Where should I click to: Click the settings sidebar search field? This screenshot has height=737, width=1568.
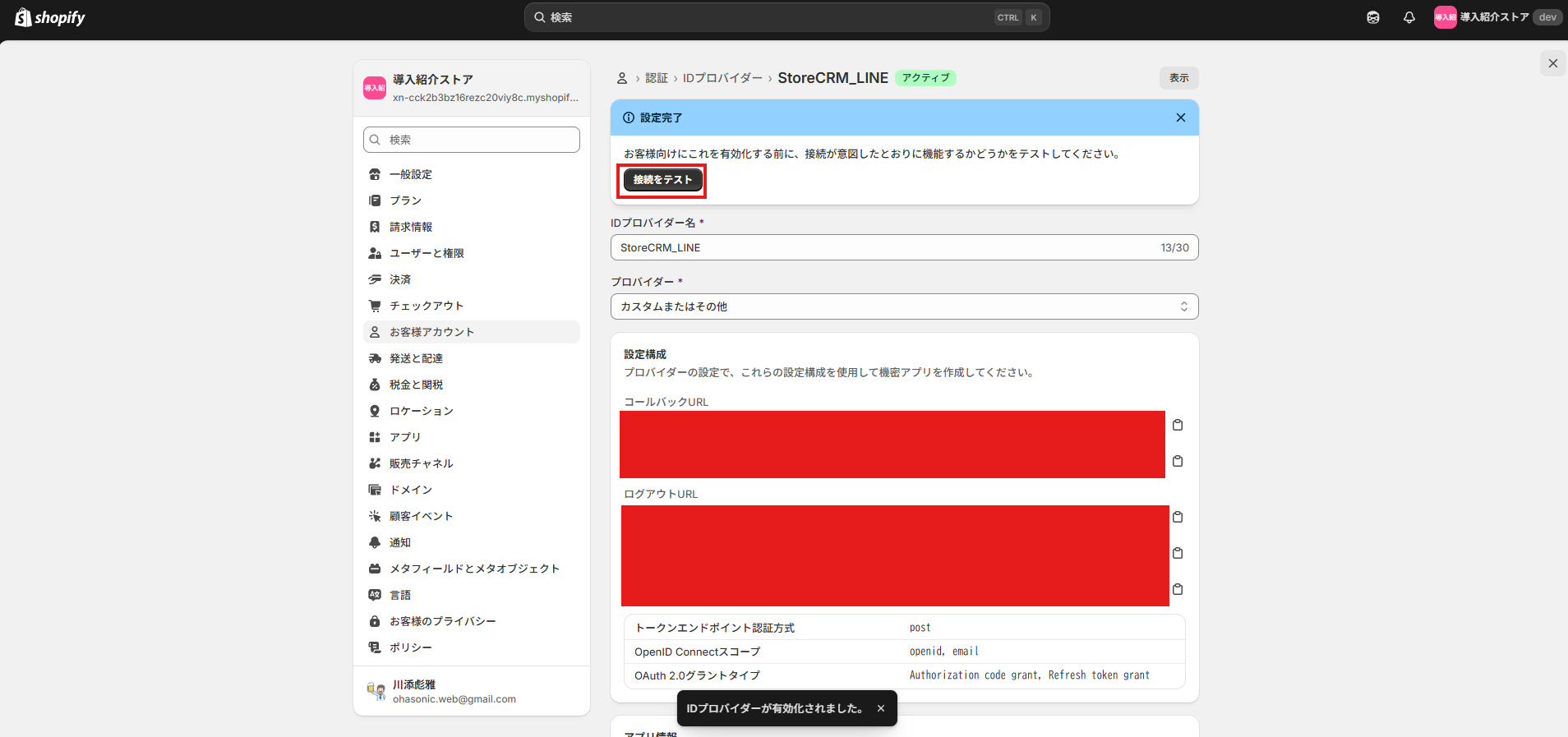pyautogui.click(x=472, y=140)
